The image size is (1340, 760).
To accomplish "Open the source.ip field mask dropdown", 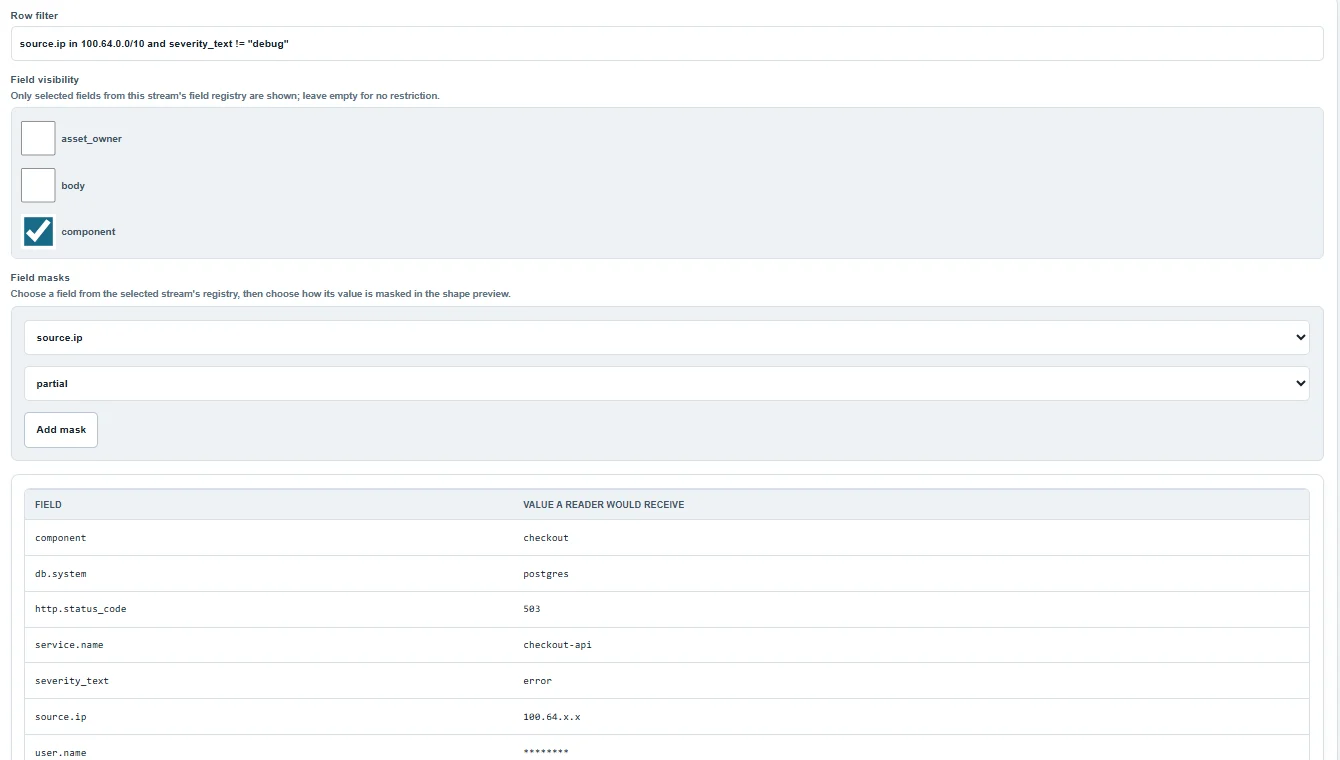I will [x=667, y=337].
